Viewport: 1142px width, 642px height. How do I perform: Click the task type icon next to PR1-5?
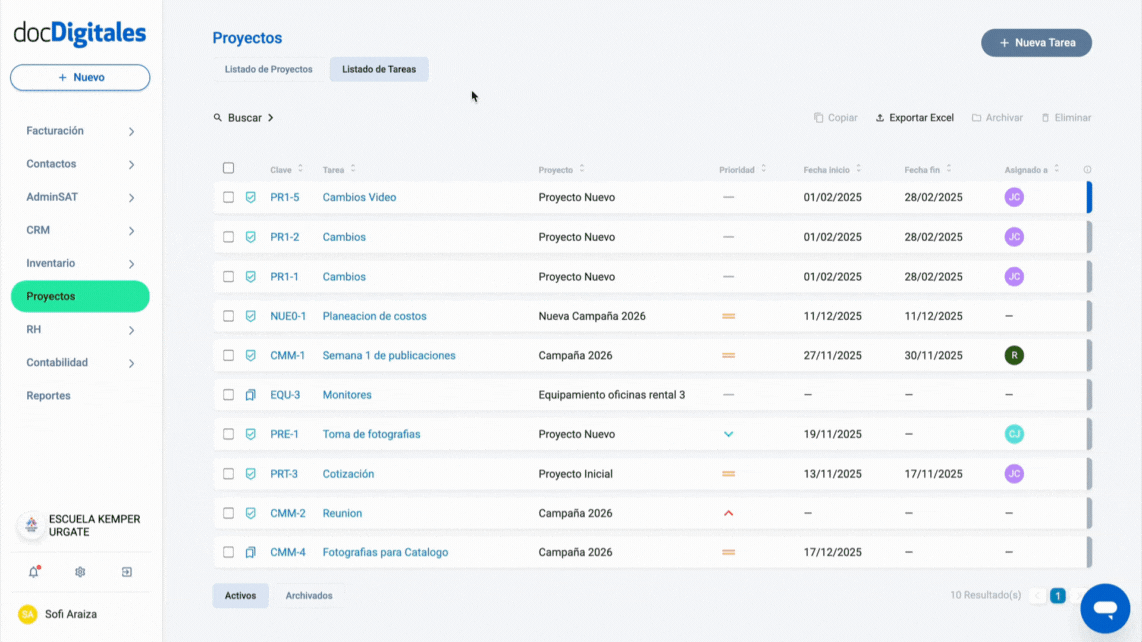250,197
